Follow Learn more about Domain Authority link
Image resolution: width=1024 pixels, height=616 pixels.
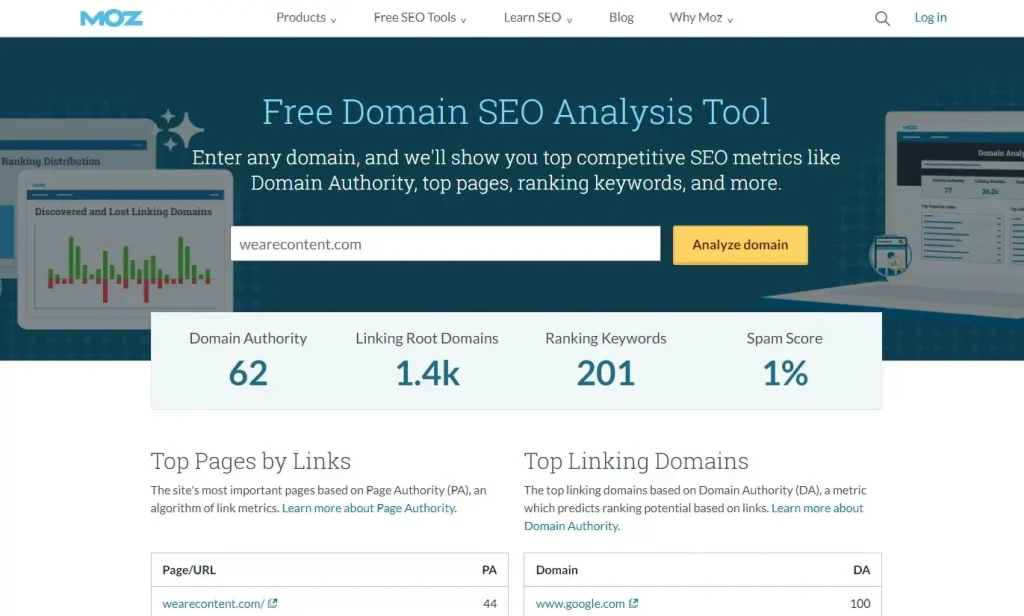(694, 517)
